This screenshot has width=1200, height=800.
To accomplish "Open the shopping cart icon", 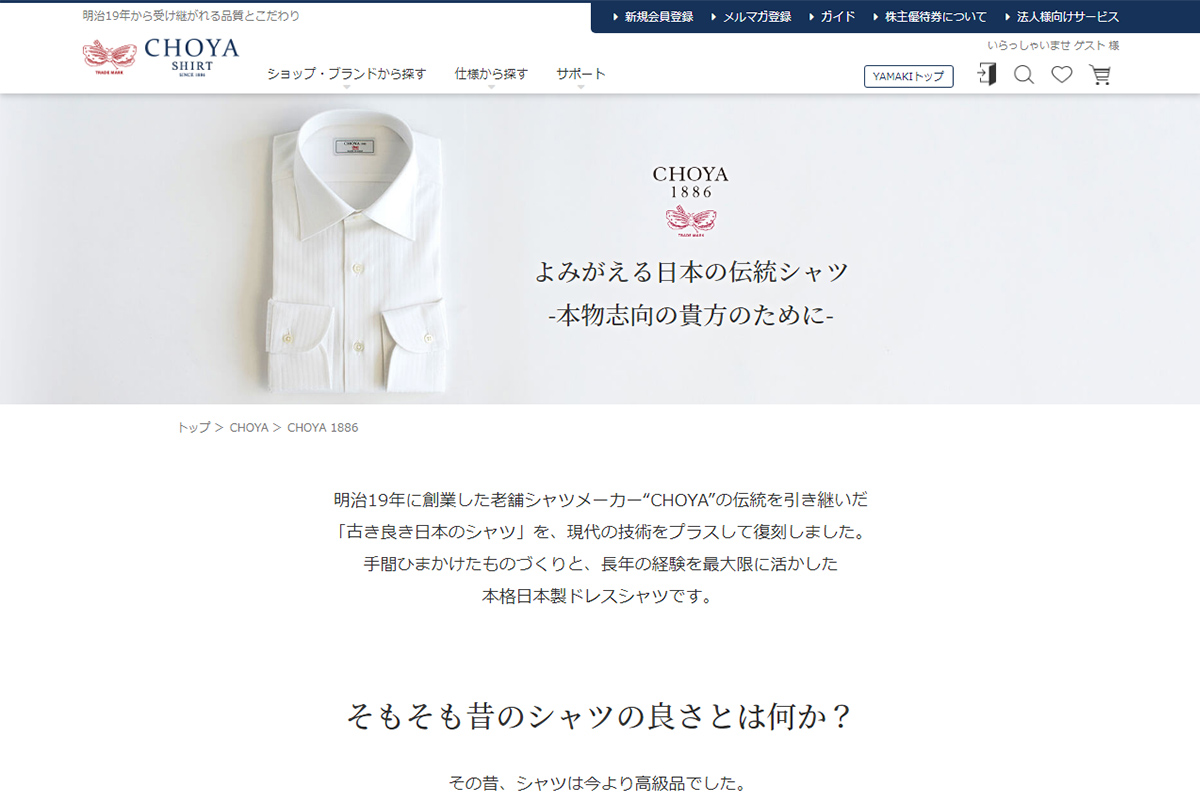I will 1100,75.
